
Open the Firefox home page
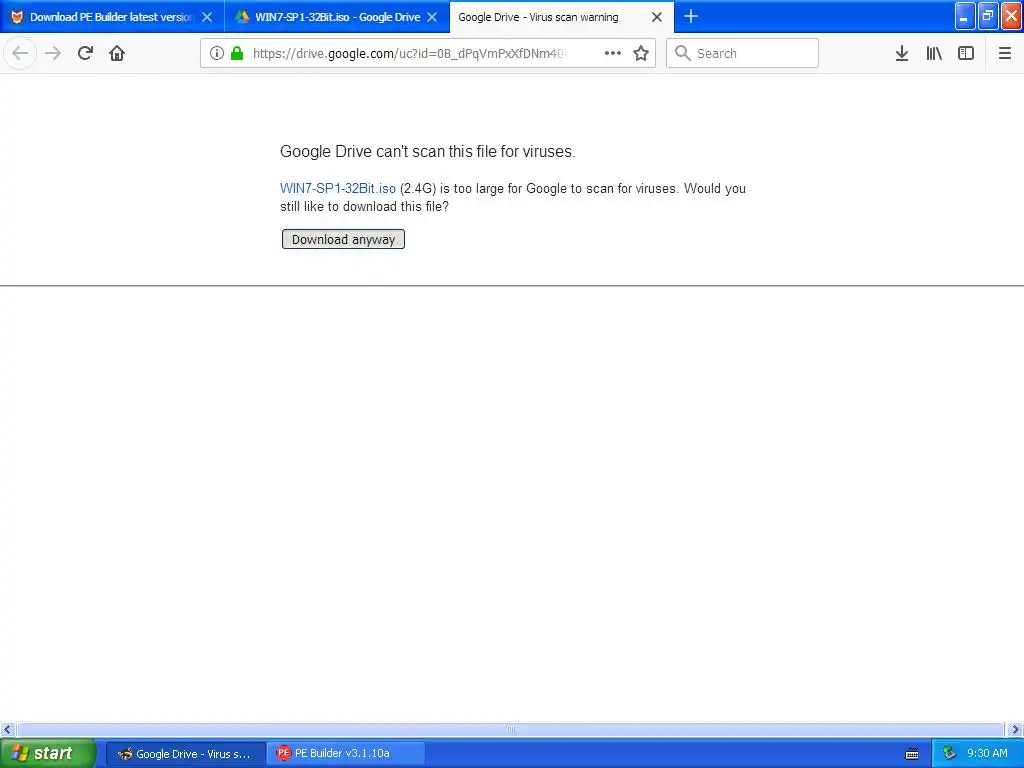pos(117,53)
